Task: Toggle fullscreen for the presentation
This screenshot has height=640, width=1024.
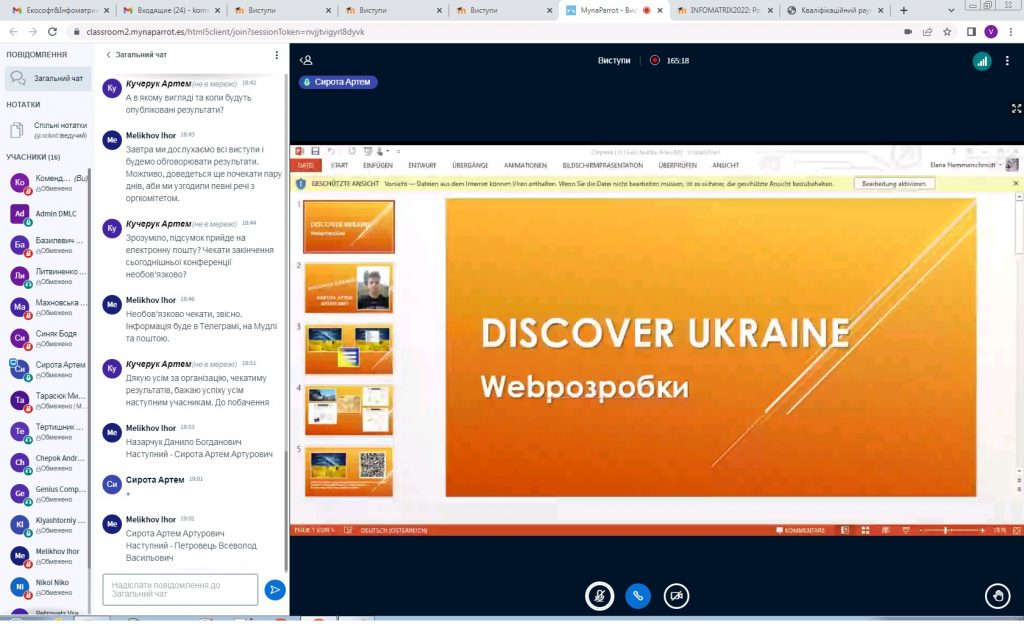Action: pos(1016,108)
